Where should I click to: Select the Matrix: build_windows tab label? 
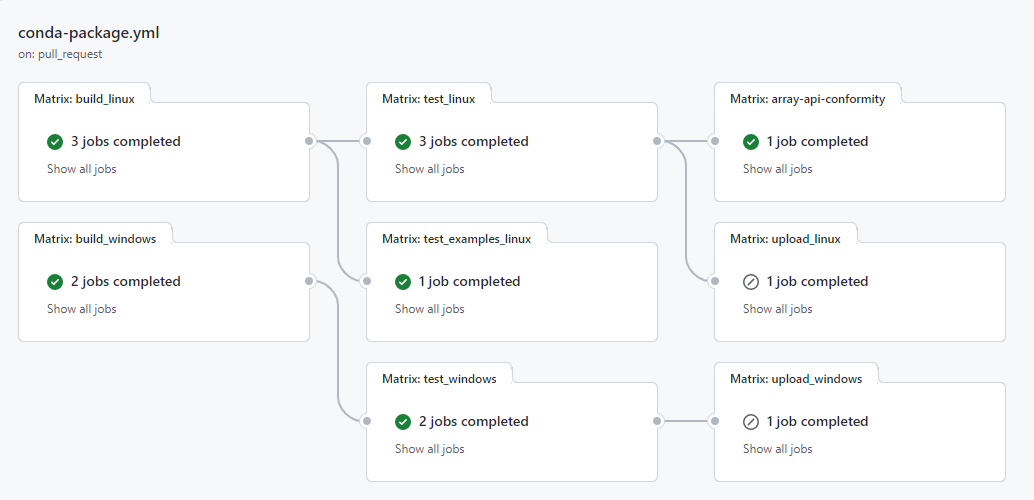[x=95, y=239]
